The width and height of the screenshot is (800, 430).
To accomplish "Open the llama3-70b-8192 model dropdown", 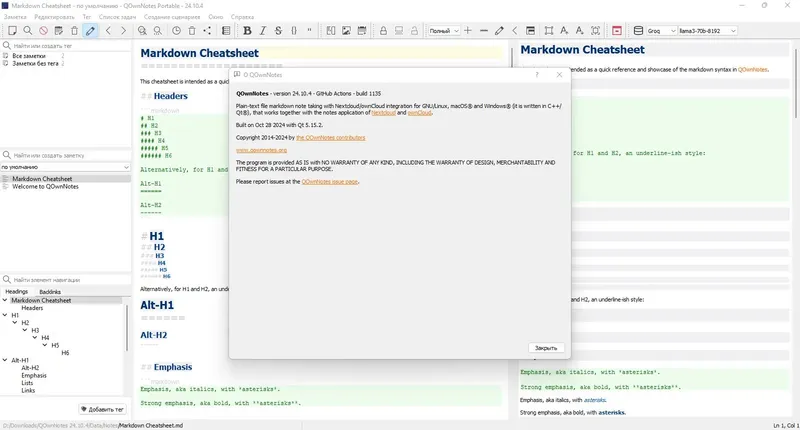I will [707, 31].
